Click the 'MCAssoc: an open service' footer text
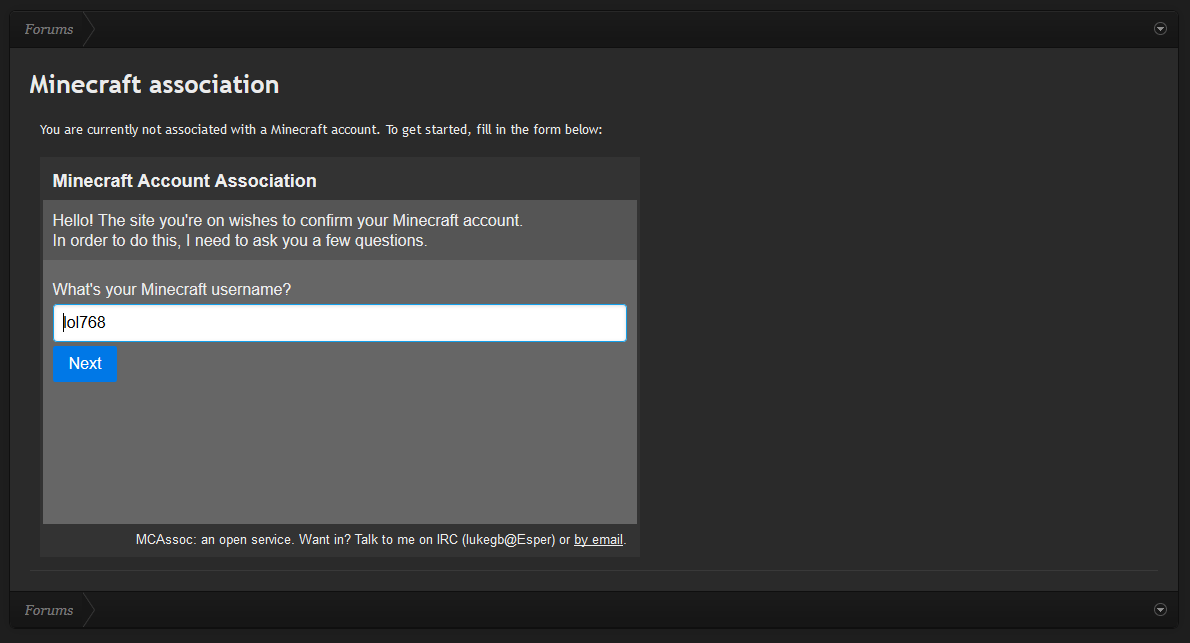Viewport: 1190px width, 643px height. coord(381,540)
